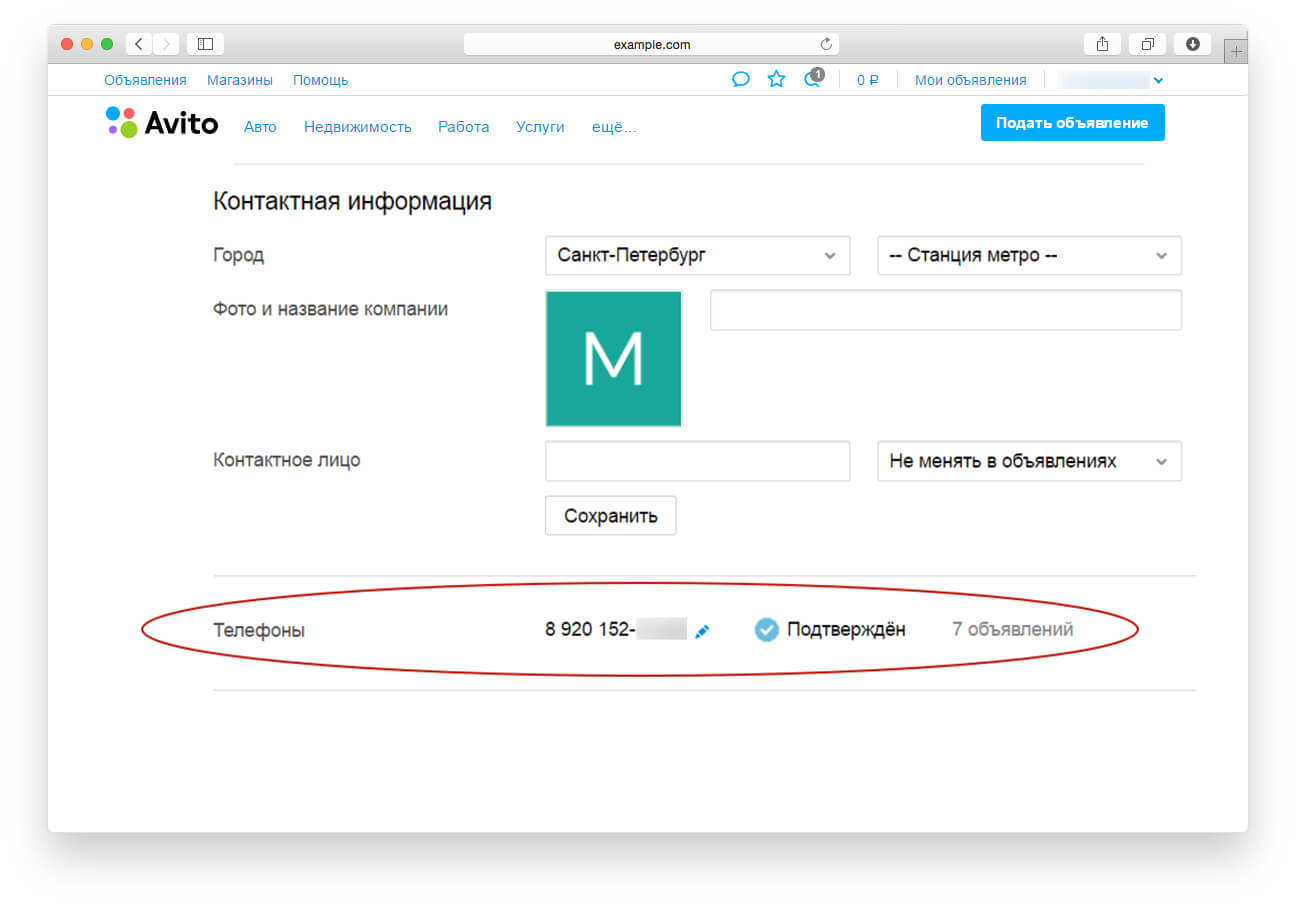Viewport: 1296px width, 905px height.
Task: Click the Safari forward arrow button
Action: (166, 44)
